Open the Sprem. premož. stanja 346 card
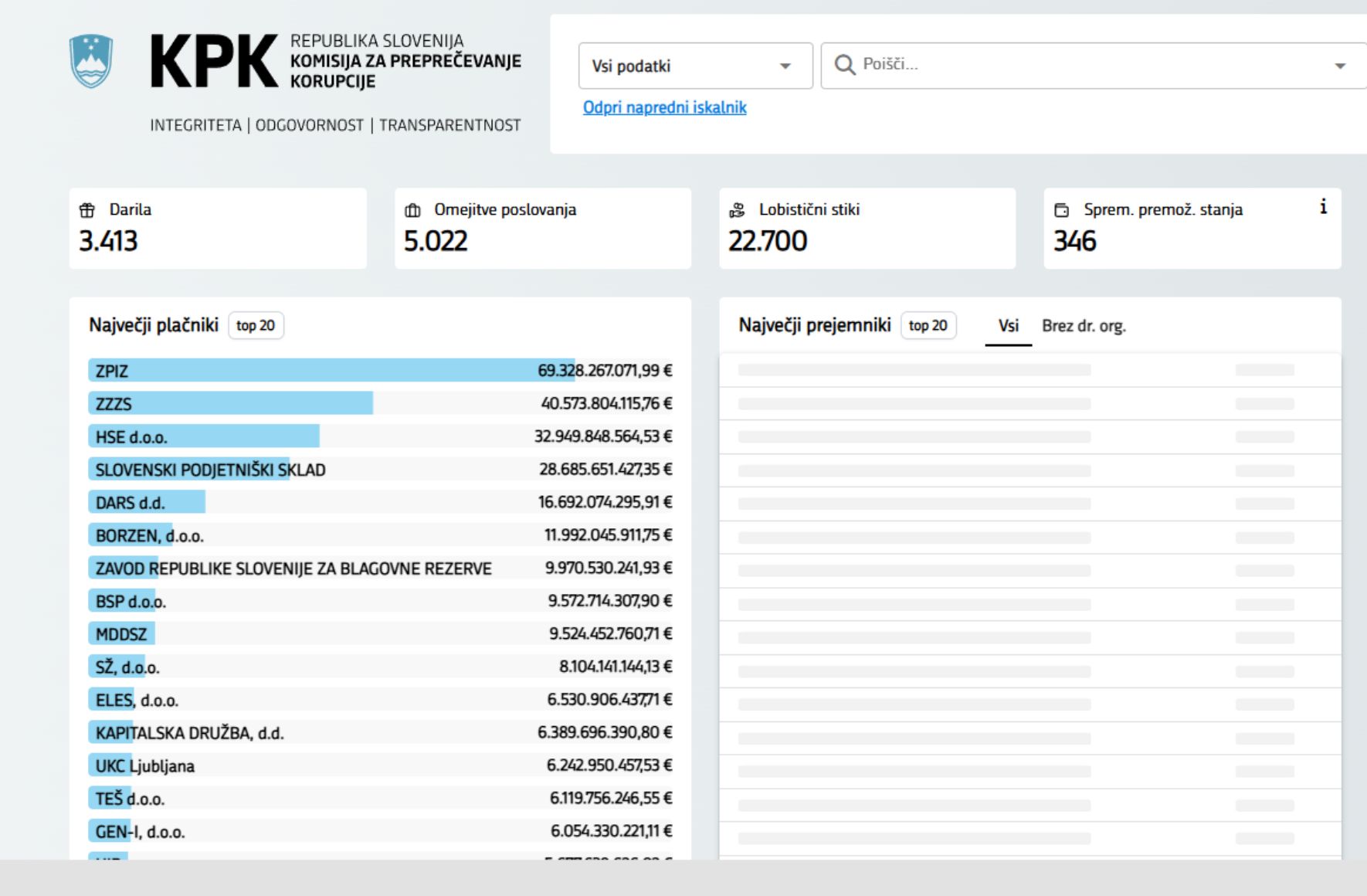This screenshot has width=1367, height=896. pyautogui.click(x=1192, y=229)
